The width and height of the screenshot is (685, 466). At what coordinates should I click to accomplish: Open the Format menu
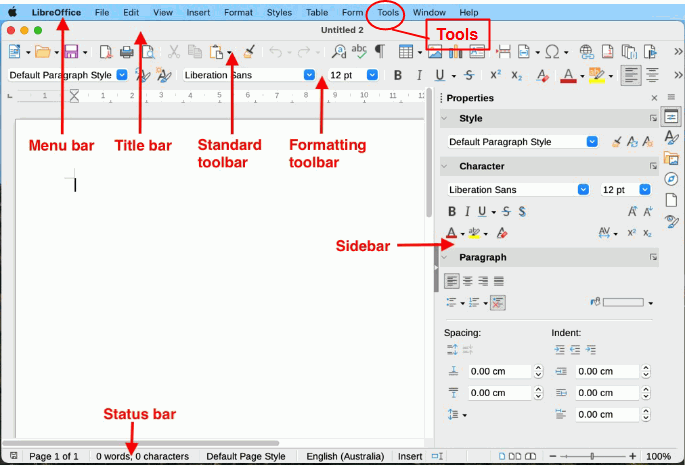click(x=238, y=13)
